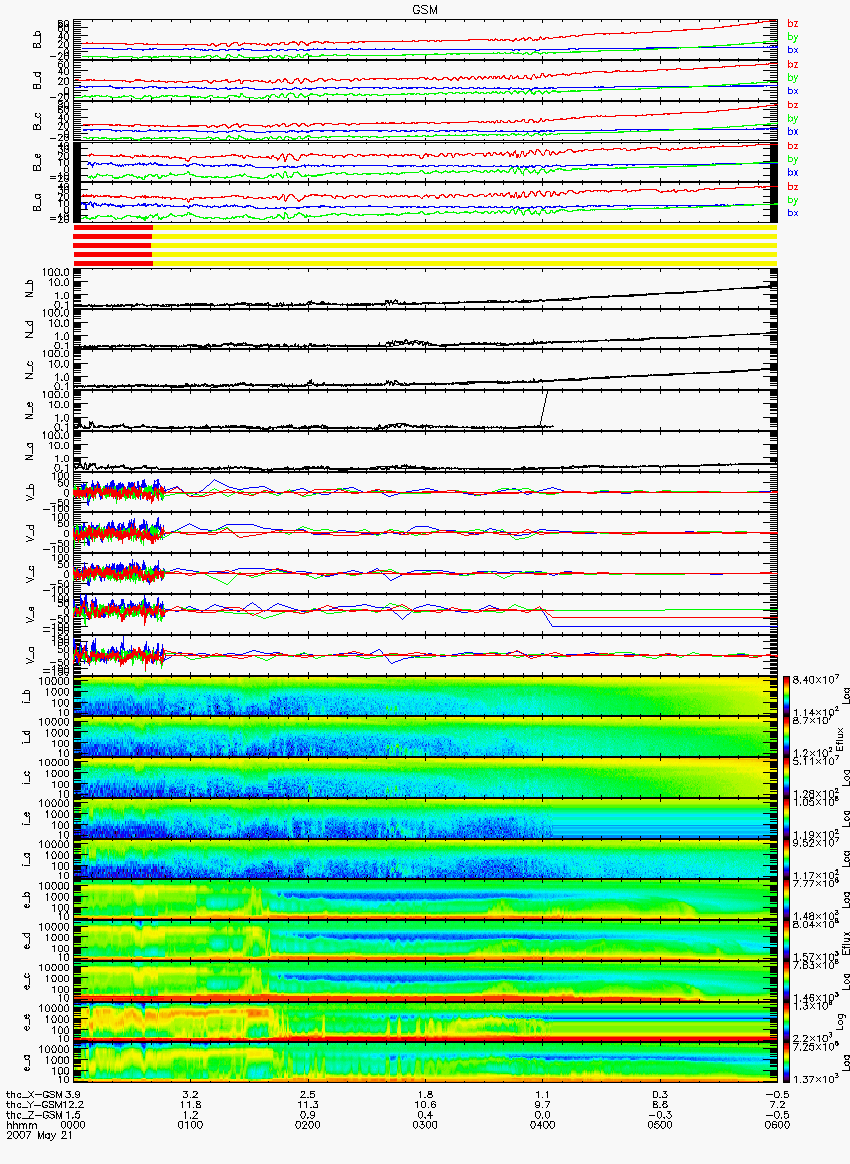Click the color scale bar beside e_b
Image resolution: width=850 pixels, height=1164 pixels.
tap(786, 900)
